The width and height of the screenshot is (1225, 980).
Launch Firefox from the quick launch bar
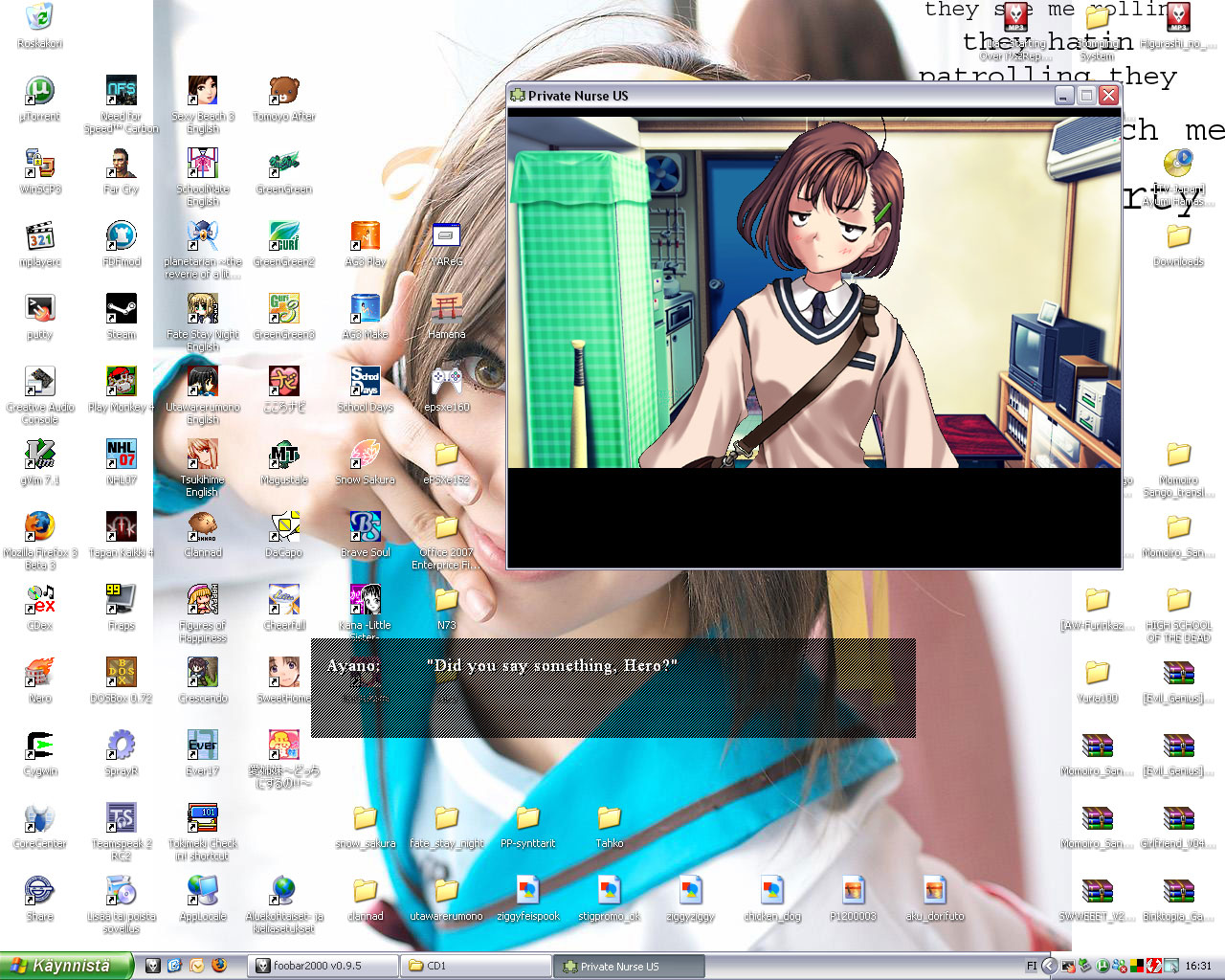(219, 966)
